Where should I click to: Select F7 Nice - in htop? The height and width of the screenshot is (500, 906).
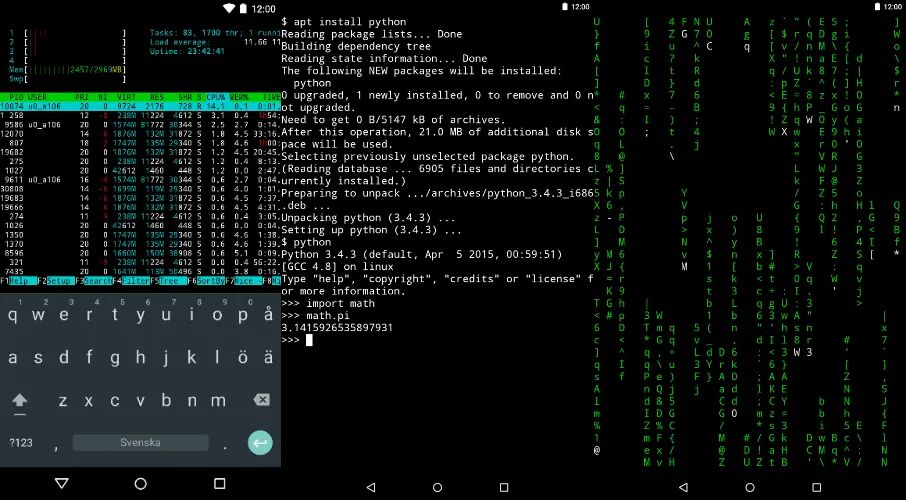(243, 281)
